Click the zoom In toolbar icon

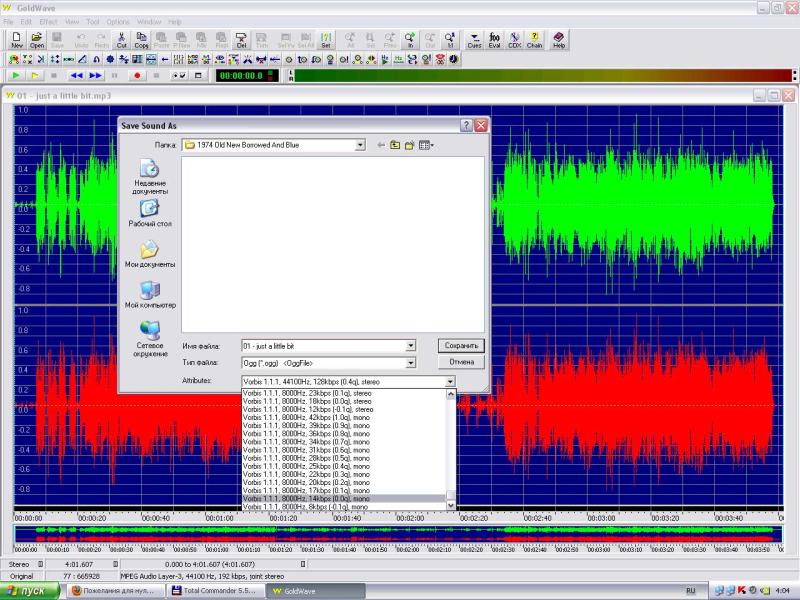click(x=410, y=40)
